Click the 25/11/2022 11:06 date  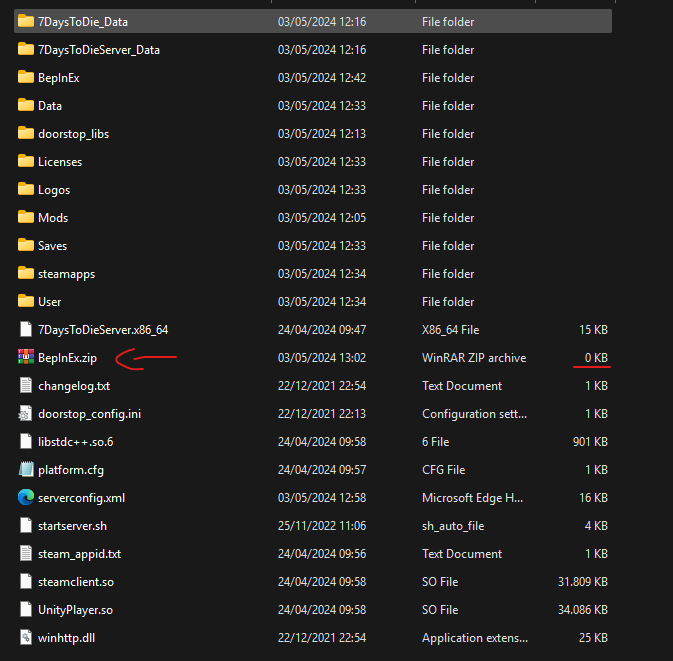322,526
